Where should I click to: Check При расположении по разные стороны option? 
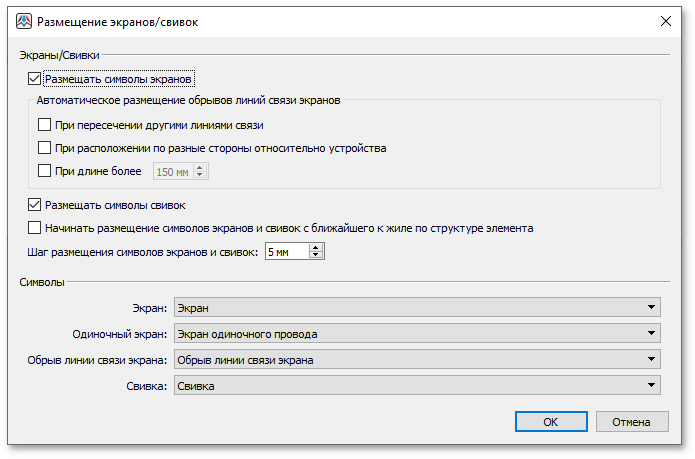[x=43, y=148]
